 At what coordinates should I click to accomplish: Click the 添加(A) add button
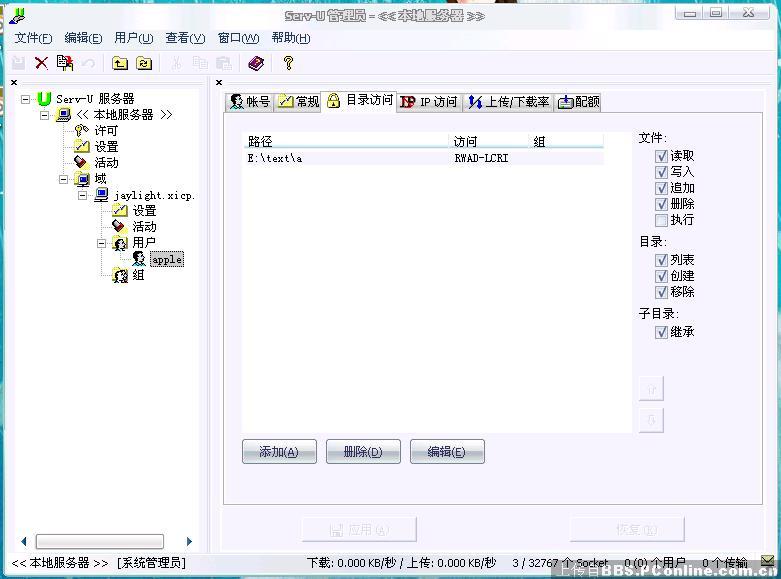coord(279,452)
